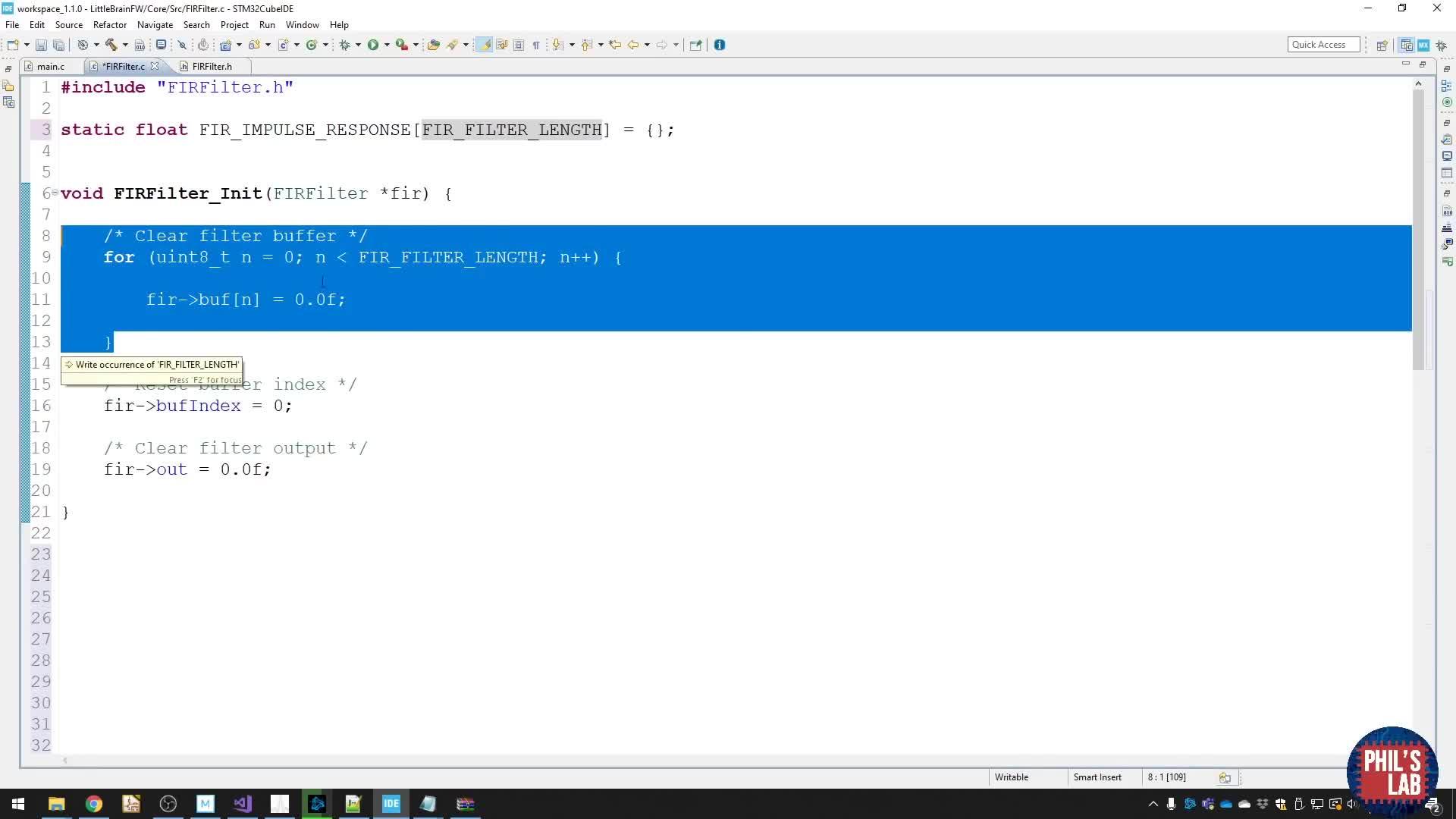Open dropdown arrow next to Debug icon
The height and width of the screenshot is (819, 1456).
[358, 45]
